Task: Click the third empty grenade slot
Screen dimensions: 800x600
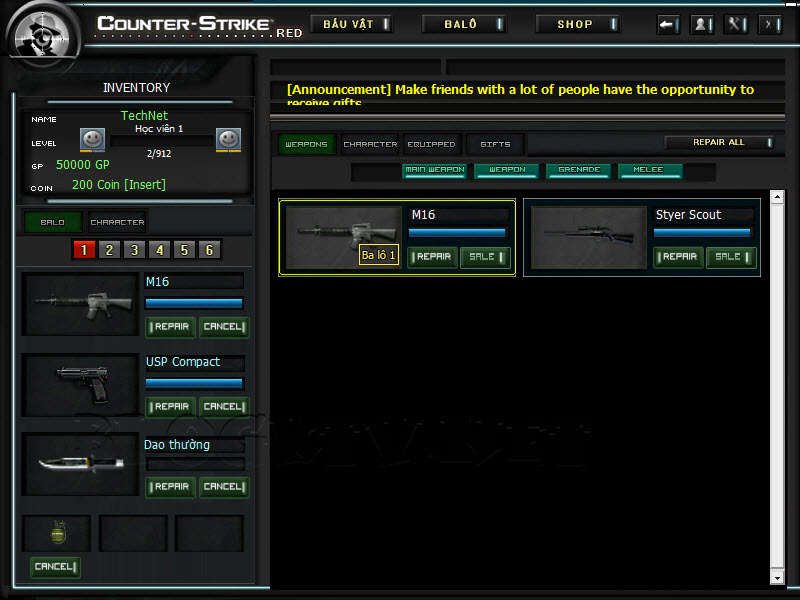Action: pos(209,533)
